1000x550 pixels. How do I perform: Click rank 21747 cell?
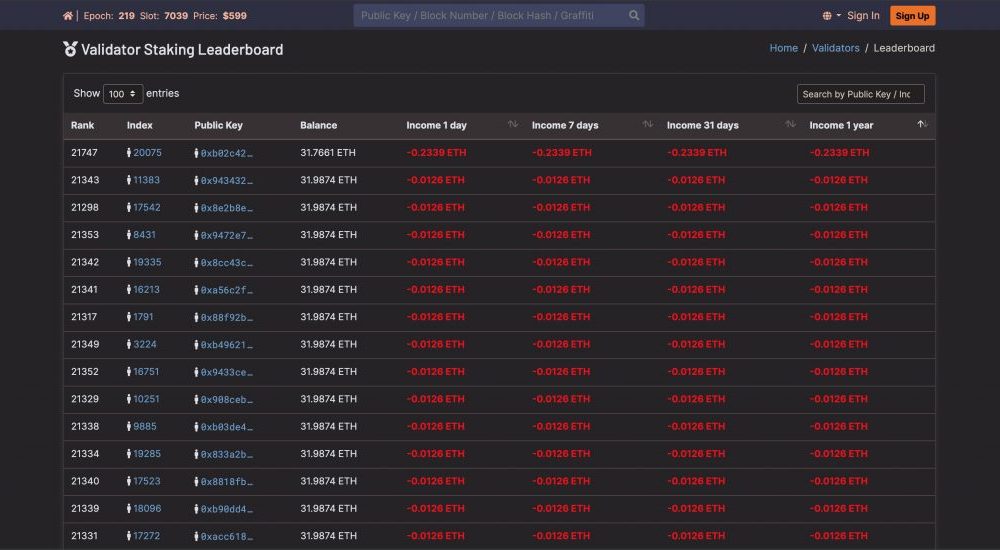coord(84,152)
